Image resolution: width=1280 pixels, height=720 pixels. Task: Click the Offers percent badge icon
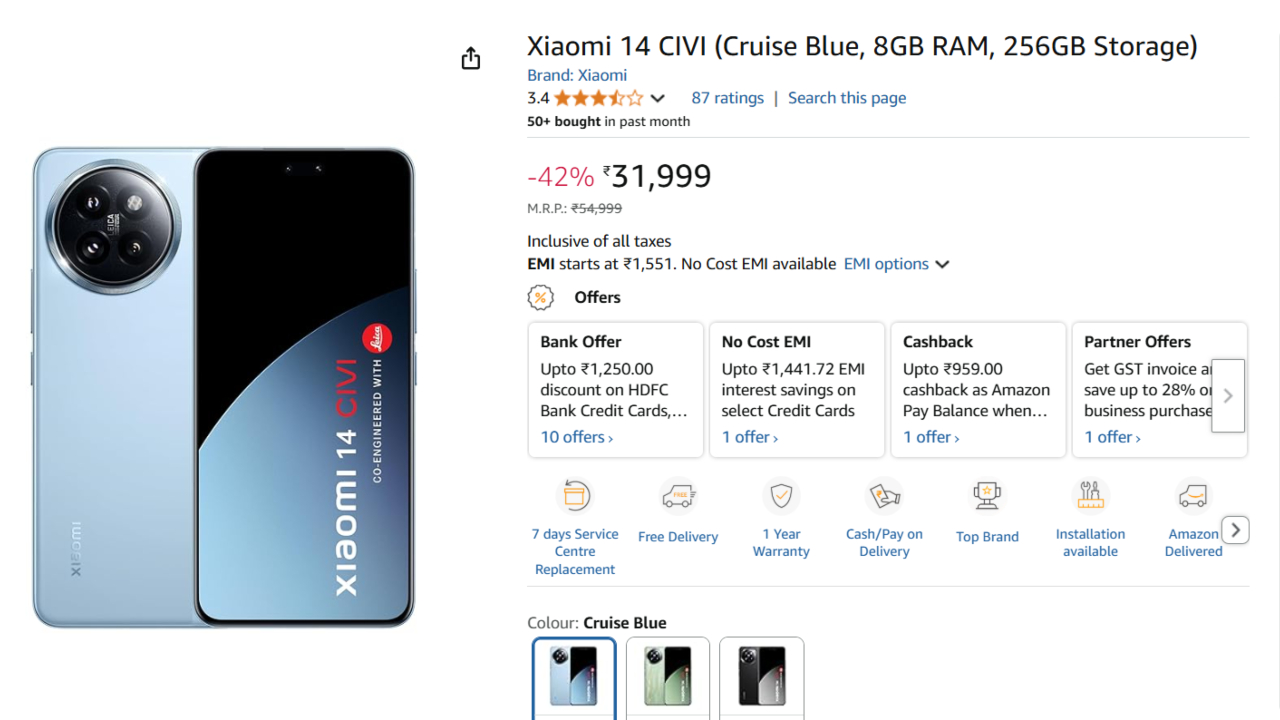541,297
